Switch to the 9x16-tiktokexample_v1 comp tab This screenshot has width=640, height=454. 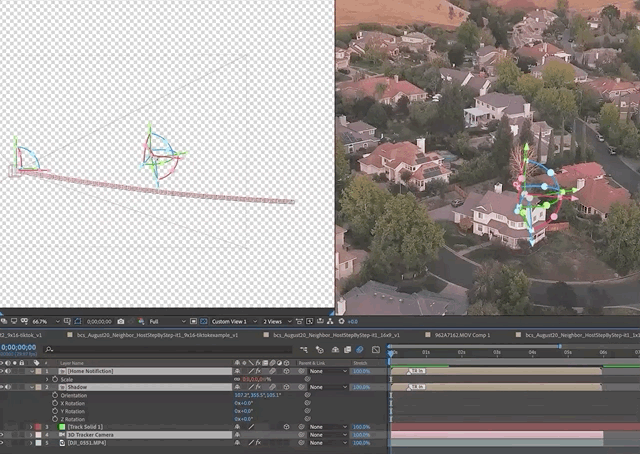pos(157,335)
